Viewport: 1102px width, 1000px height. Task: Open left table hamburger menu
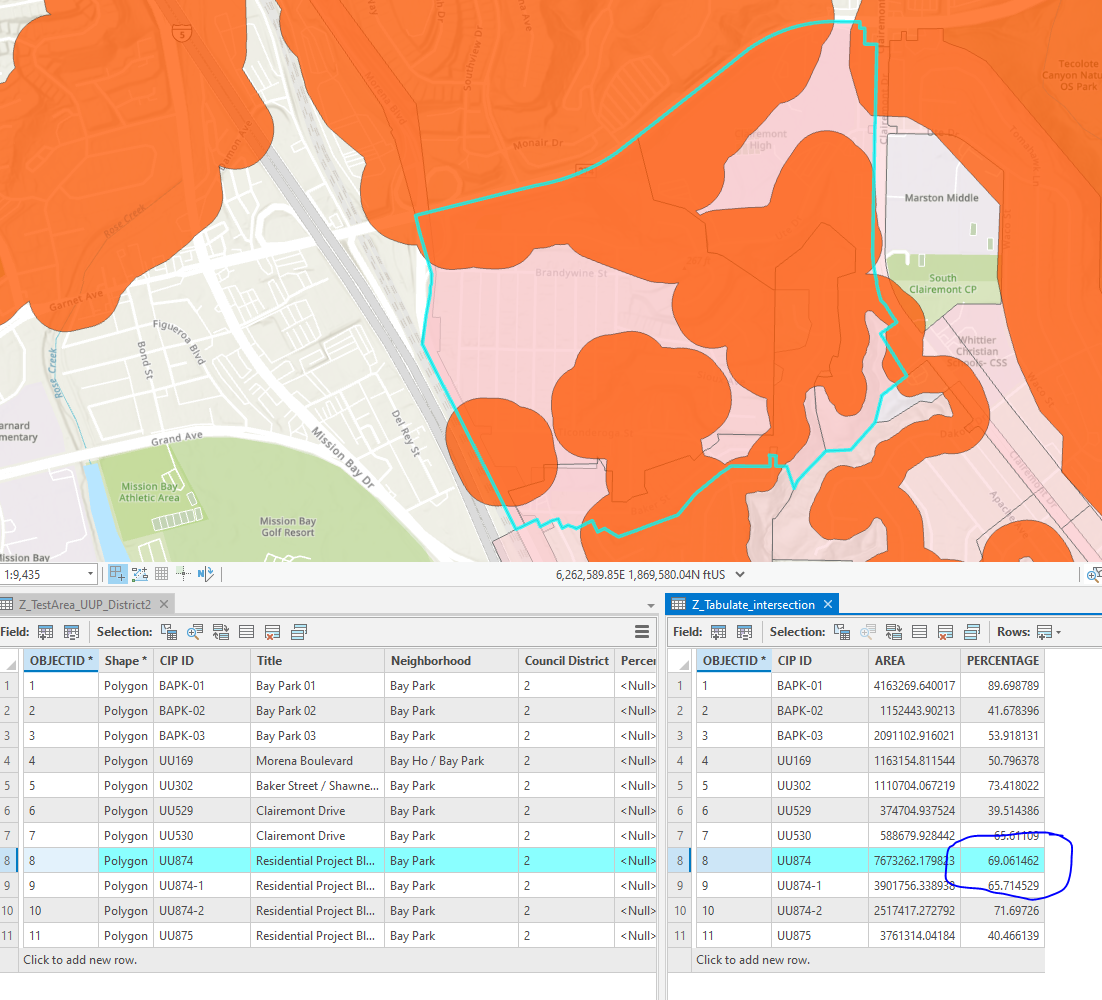(642, 632)
